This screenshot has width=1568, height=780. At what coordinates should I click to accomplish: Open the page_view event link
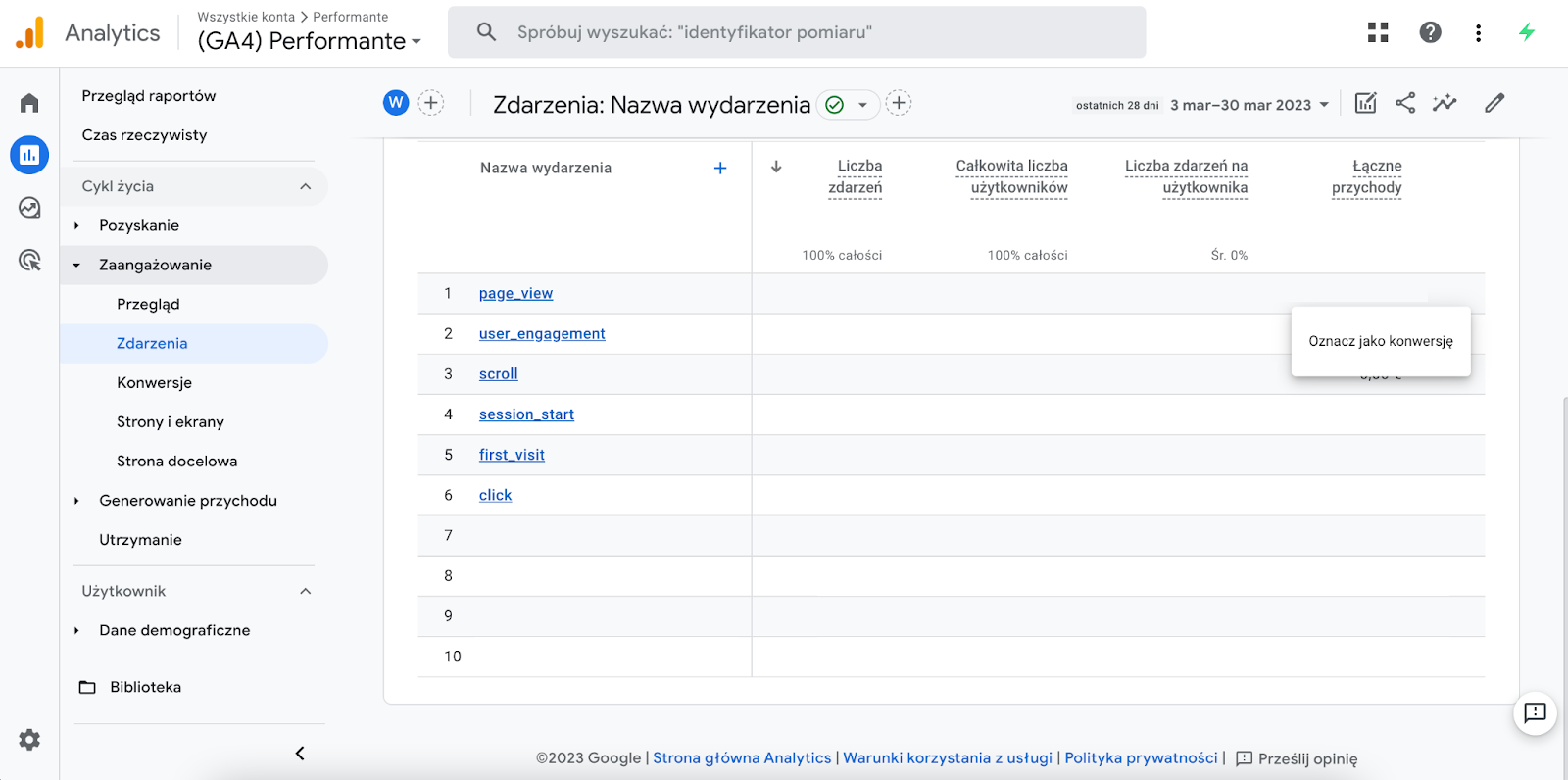(x=515, y=293)
